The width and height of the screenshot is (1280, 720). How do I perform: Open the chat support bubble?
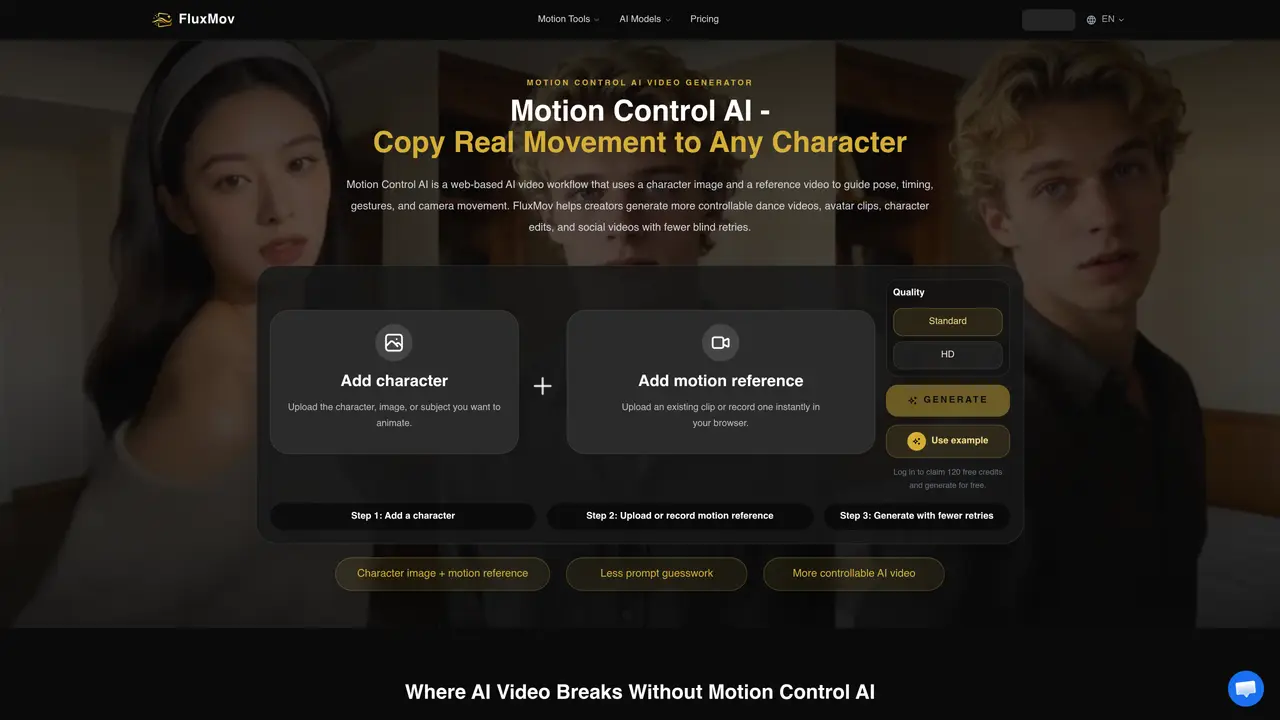(x=1245, y=688)
